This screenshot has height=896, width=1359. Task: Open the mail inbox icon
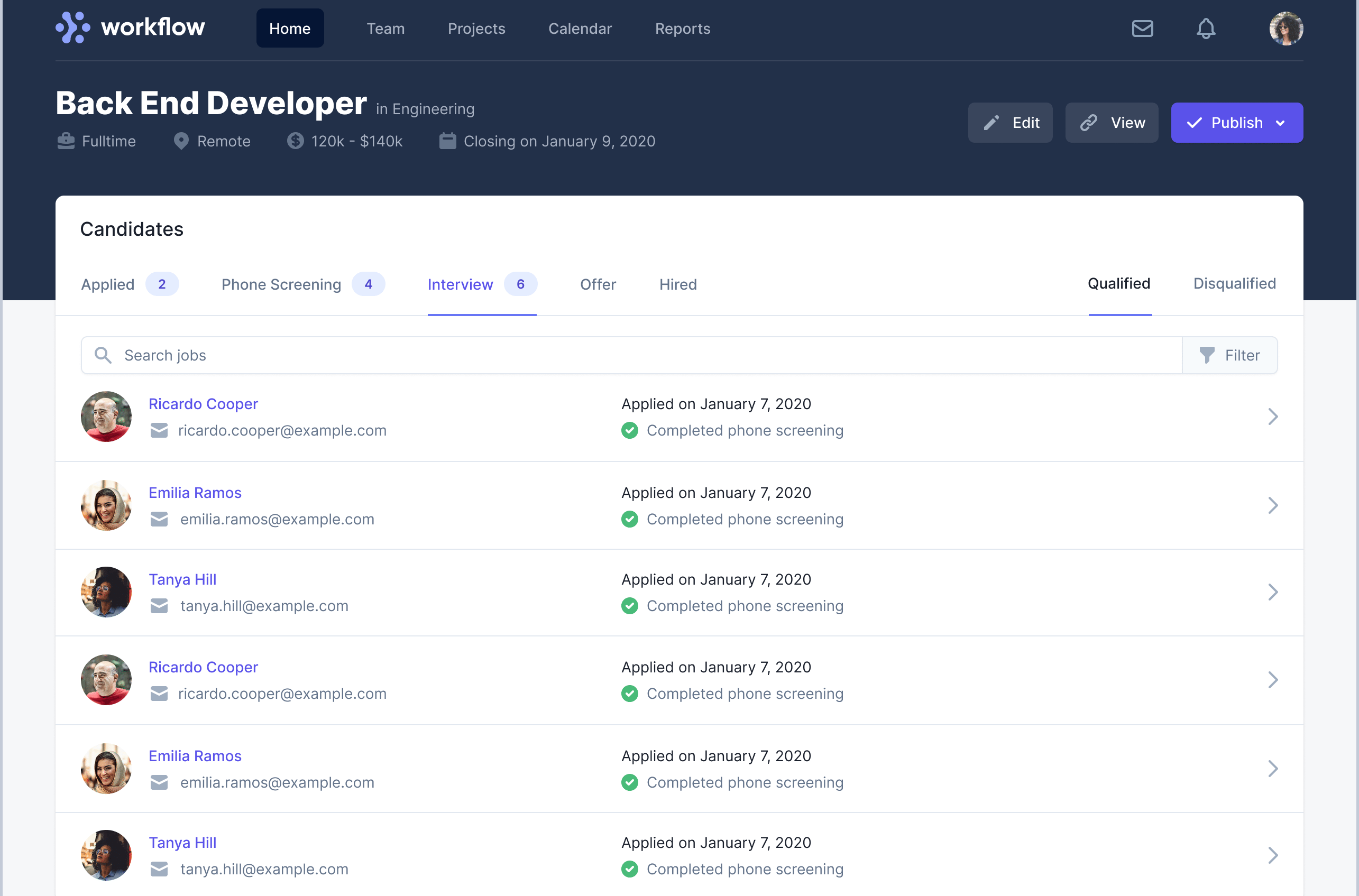(1142, 29)
